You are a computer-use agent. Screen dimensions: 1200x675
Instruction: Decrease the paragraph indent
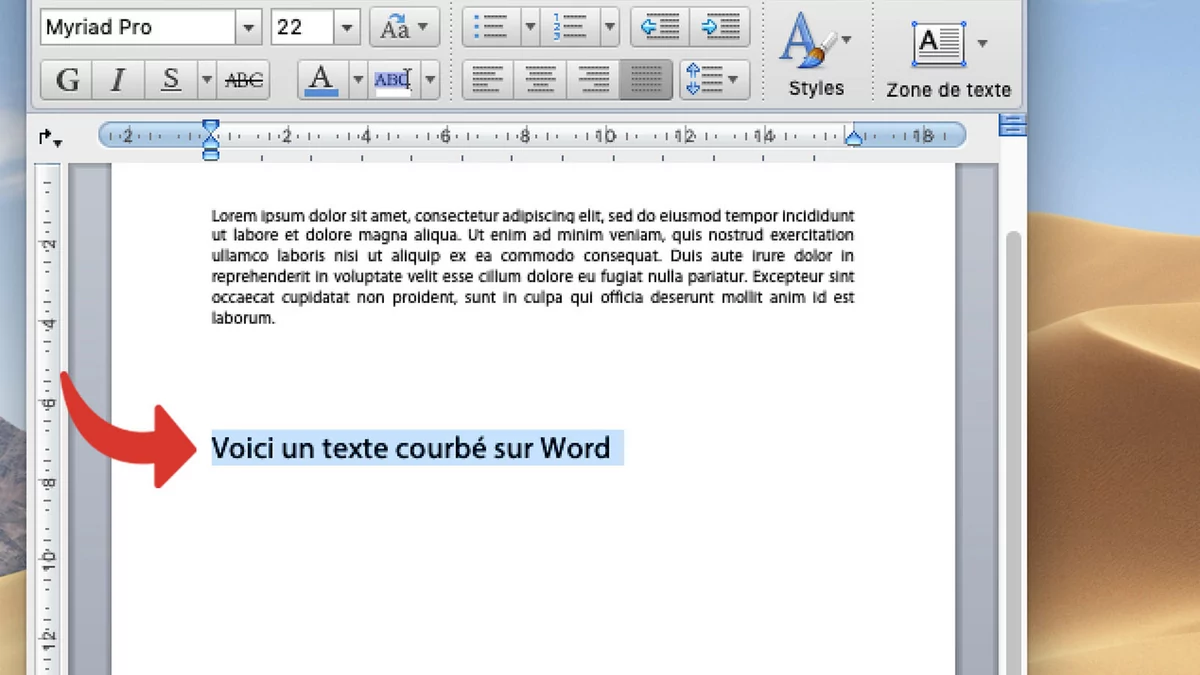point(660,27)
